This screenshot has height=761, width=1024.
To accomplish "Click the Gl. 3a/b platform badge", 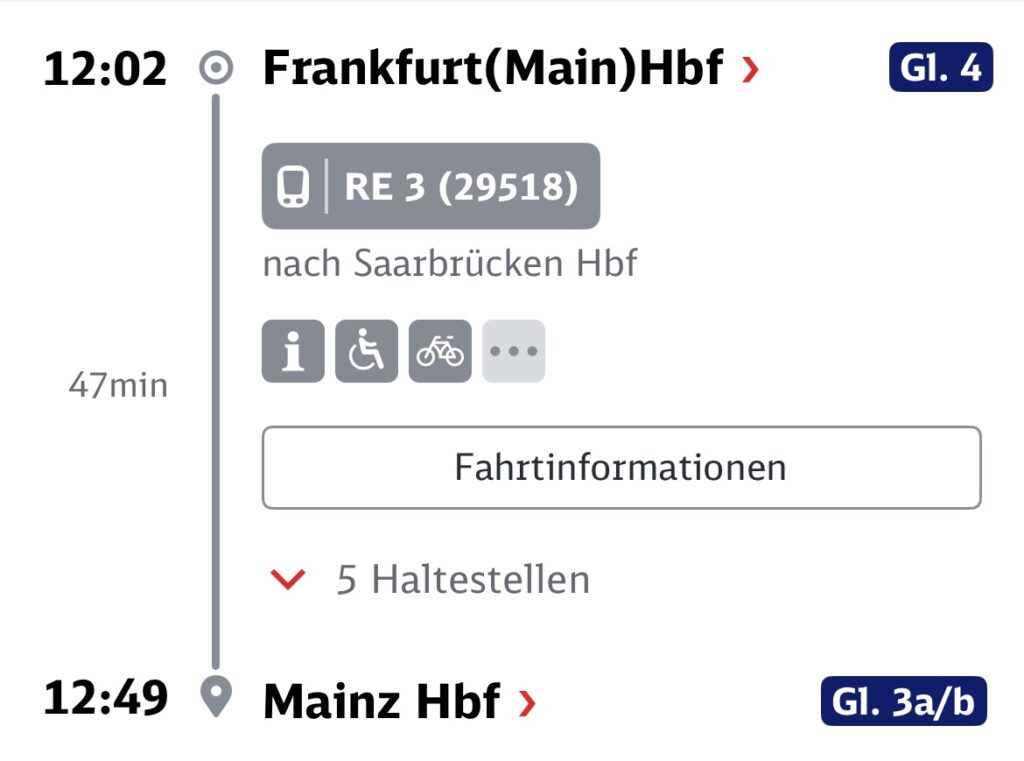I will (904, 702).
